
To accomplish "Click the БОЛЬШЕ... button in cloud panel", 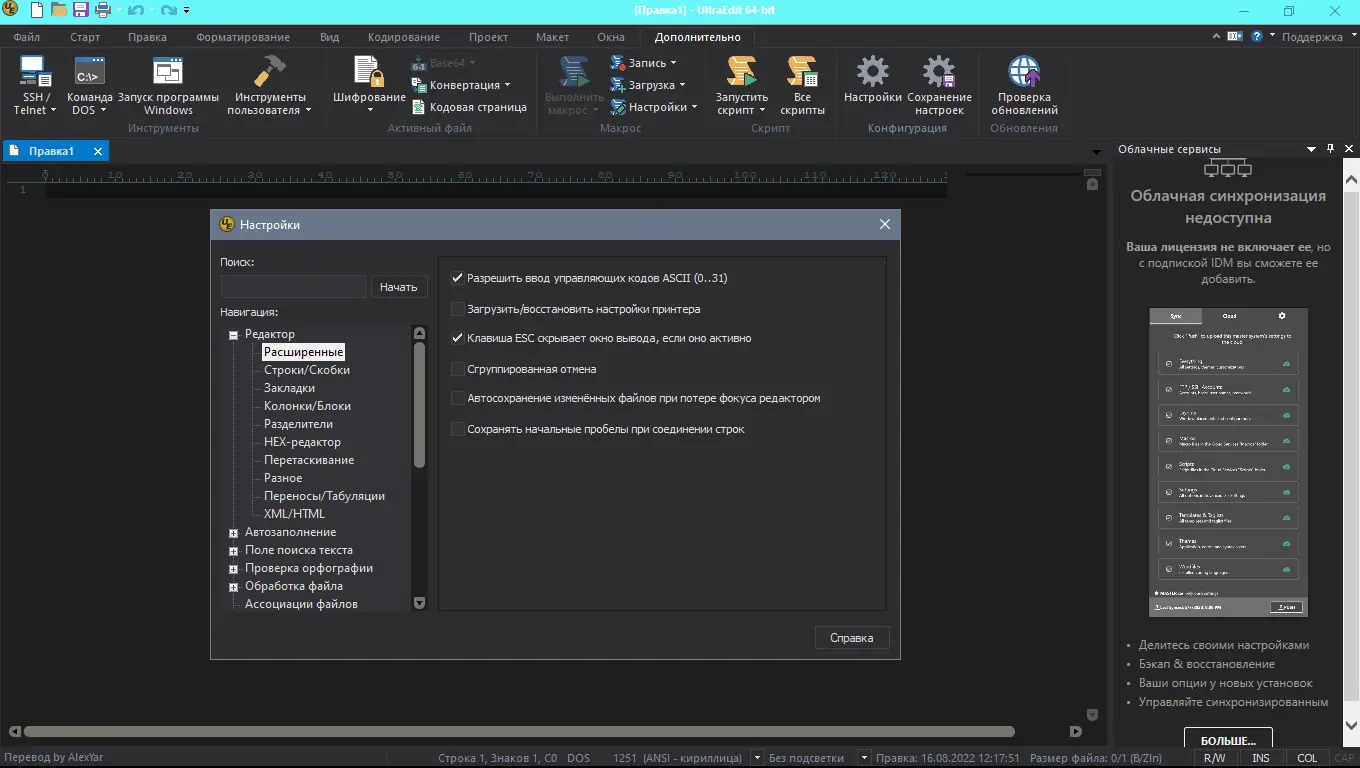I will pos(1228,740).
